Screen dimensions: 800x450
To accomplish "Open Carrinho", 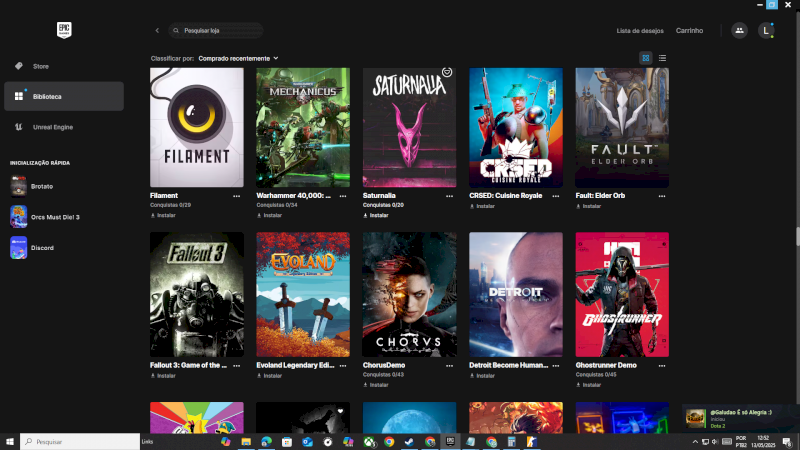I will pos(689,31).
